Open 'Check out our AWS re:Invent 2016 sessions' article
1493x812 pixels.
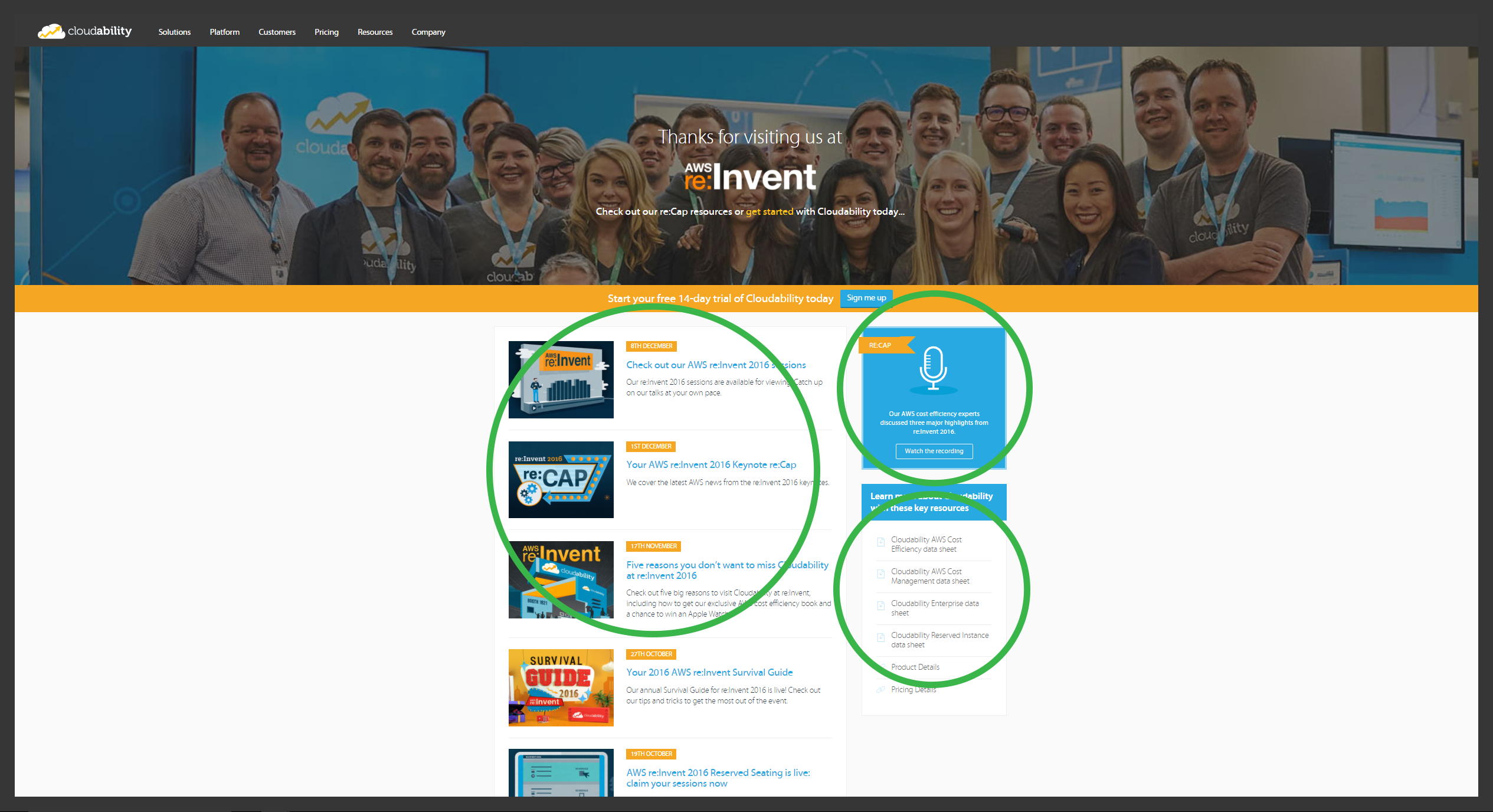click(716, 365)
